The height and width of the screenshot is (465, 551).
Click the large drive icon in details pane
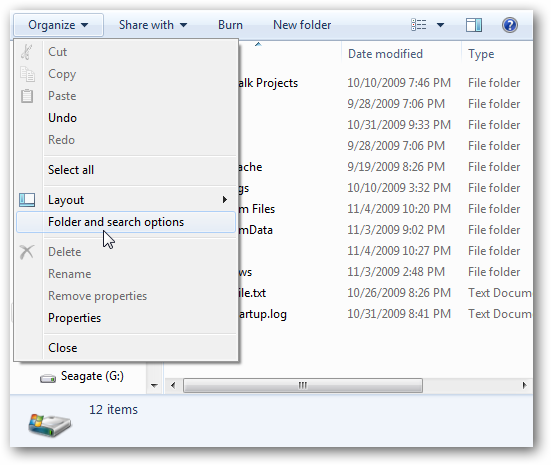[x=50, y=425]
